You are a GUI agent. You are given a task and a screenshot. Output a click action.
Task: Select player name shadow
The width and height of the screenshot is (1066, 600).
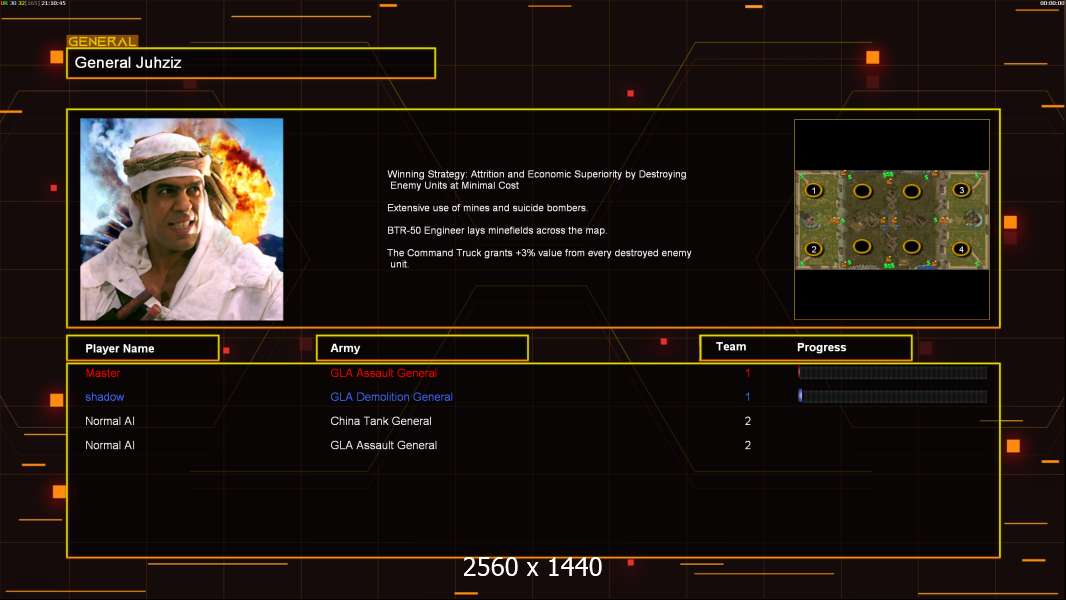[105, 397]
